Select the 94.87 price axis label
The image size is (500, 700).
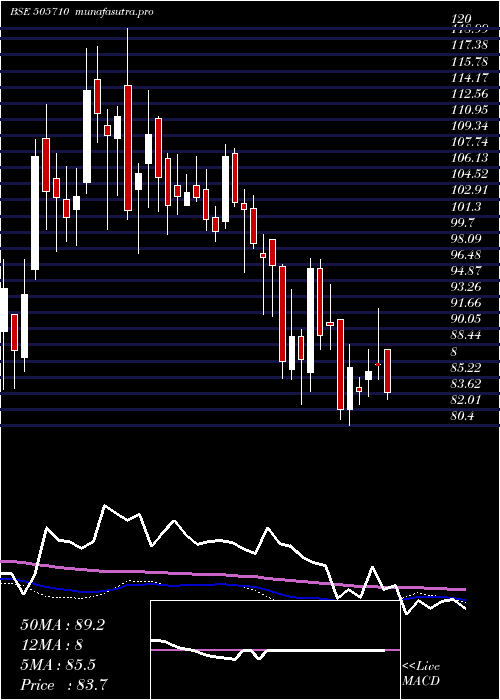point(466,271)
